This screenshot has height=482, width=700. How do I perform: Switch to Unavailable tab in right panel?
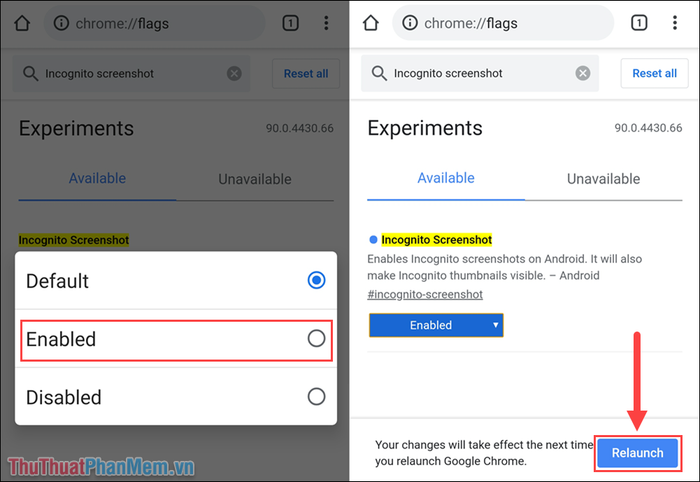pos(603,179)
